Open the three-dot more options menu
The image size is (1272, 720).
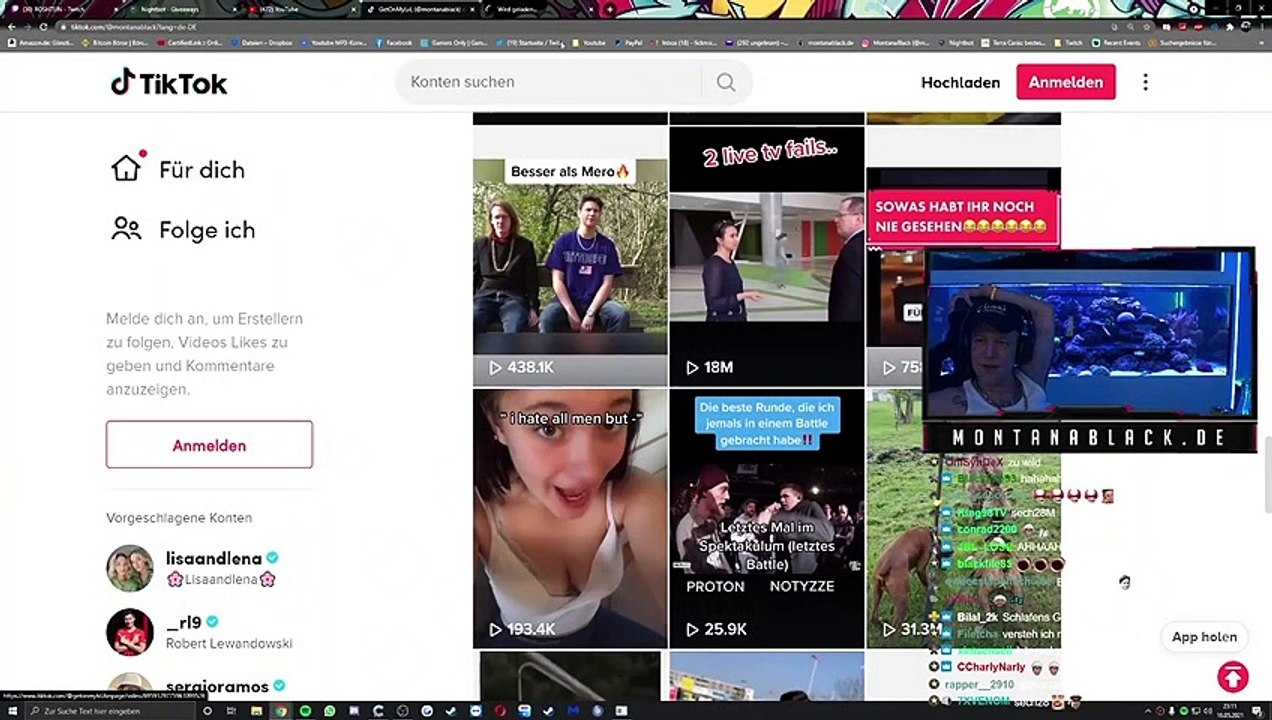[1145, 82]
